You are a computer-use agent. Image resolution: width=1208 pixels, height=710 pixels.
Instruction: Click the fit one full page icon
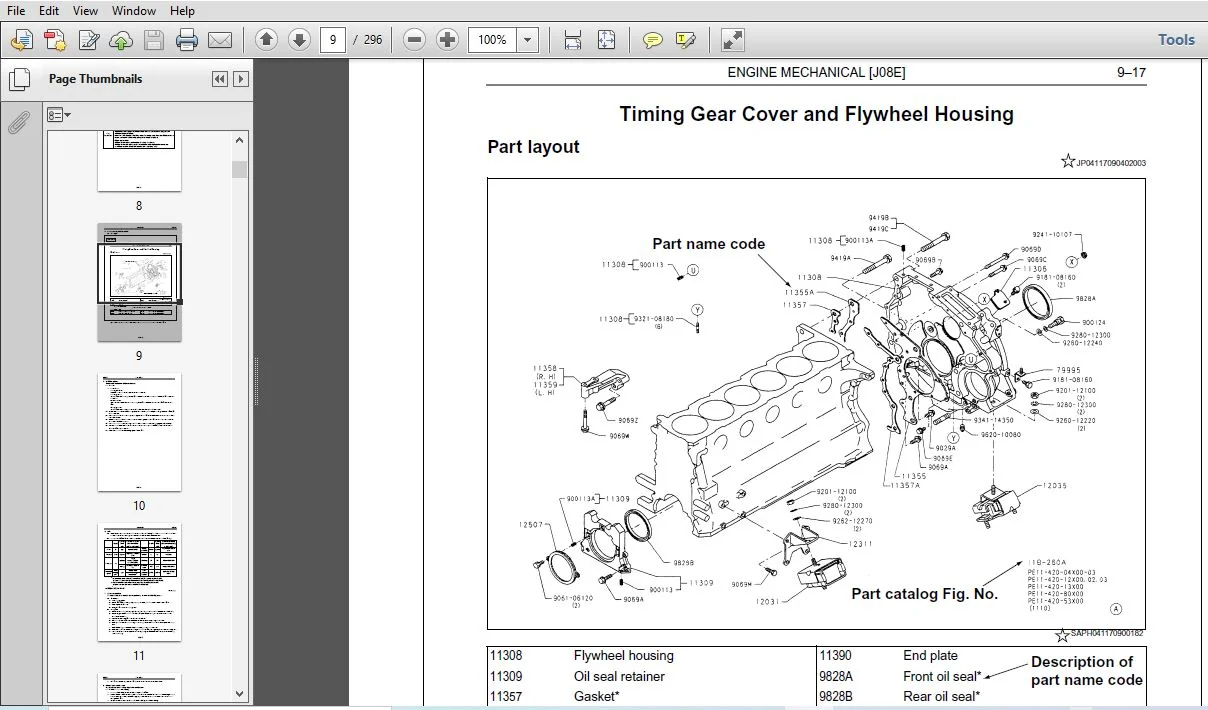pyautogui.click(x=606, y=40)
